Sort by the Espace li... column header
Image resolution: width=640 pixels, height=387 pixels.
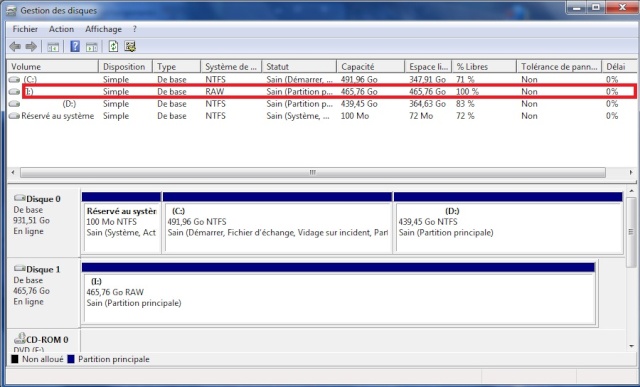pyautogui.click(x=428, y=67)
